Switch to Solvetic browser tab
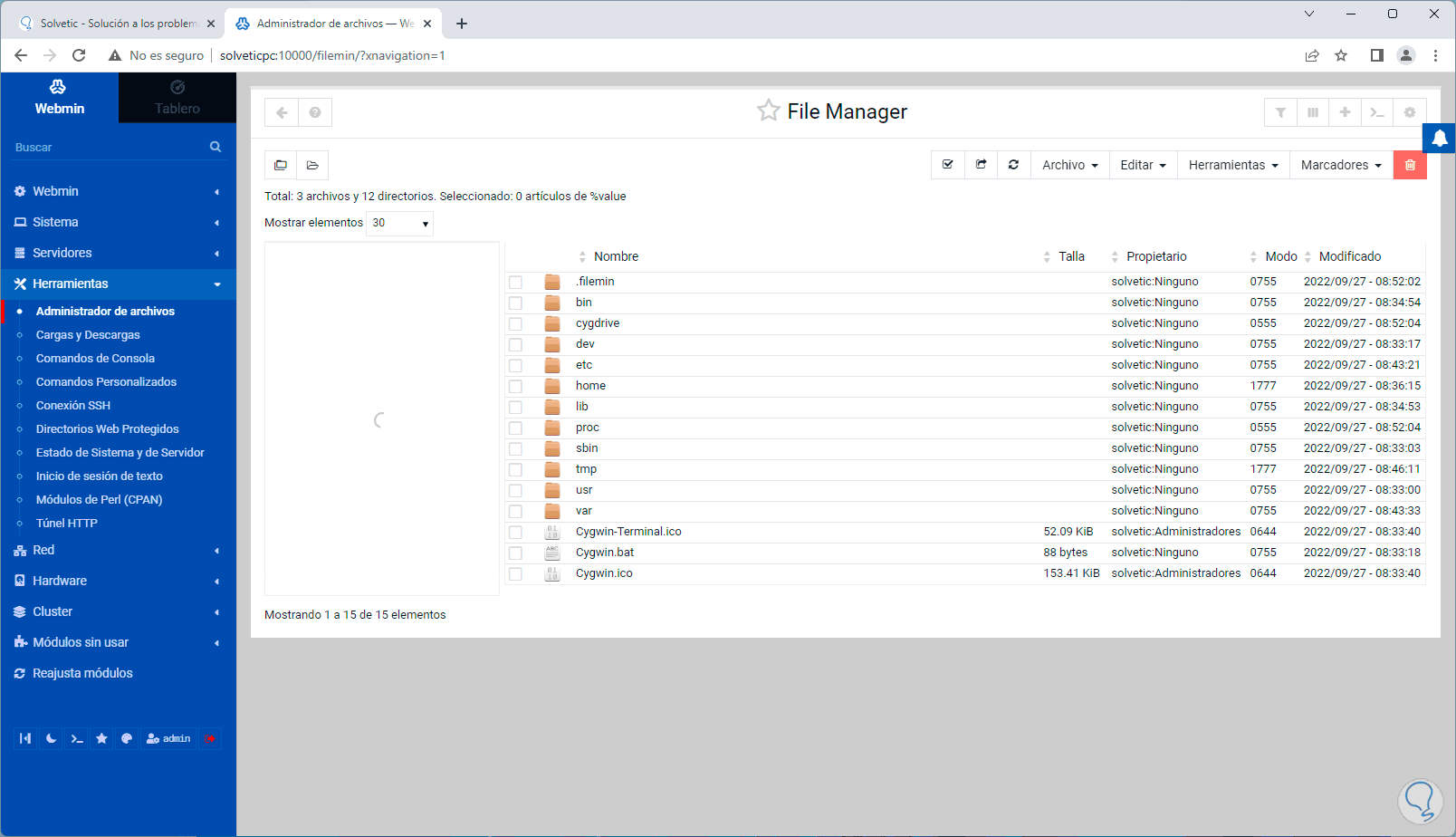This screenshot has width=1456, height=837. (118, 24)
